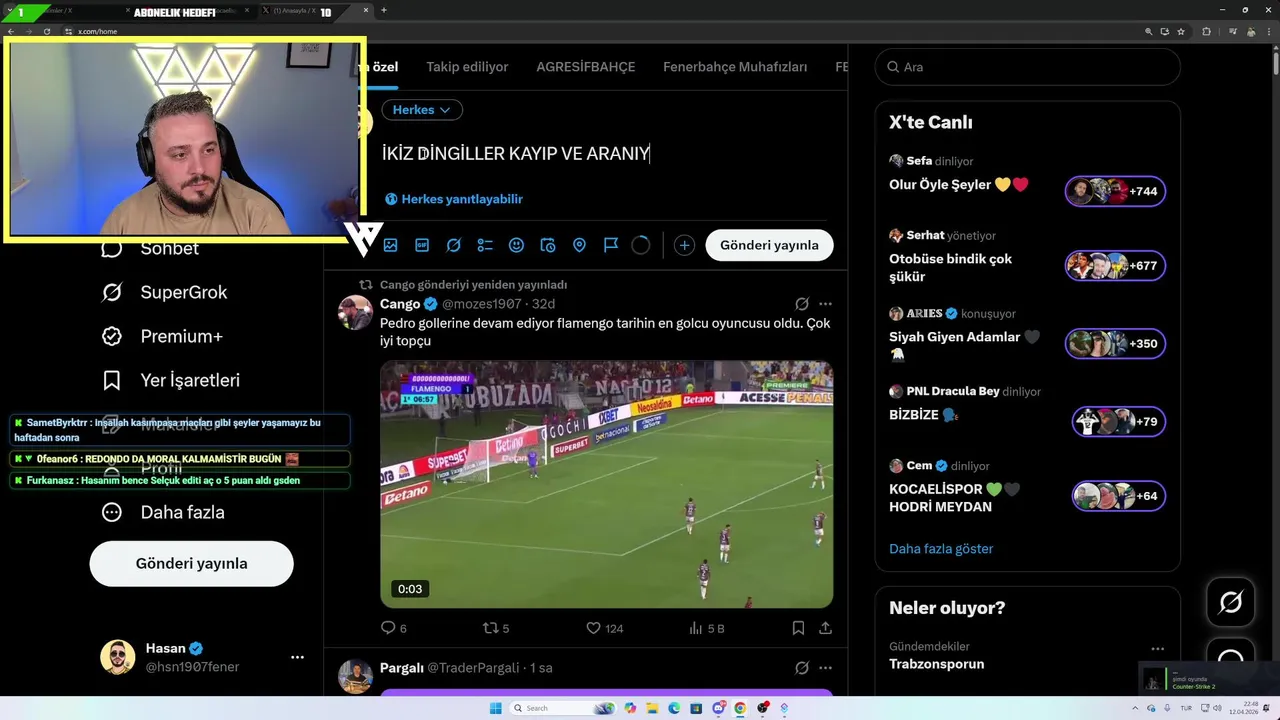Click the composer character count circle
This screenshot has height=720, width=1280.
(641, 245)
